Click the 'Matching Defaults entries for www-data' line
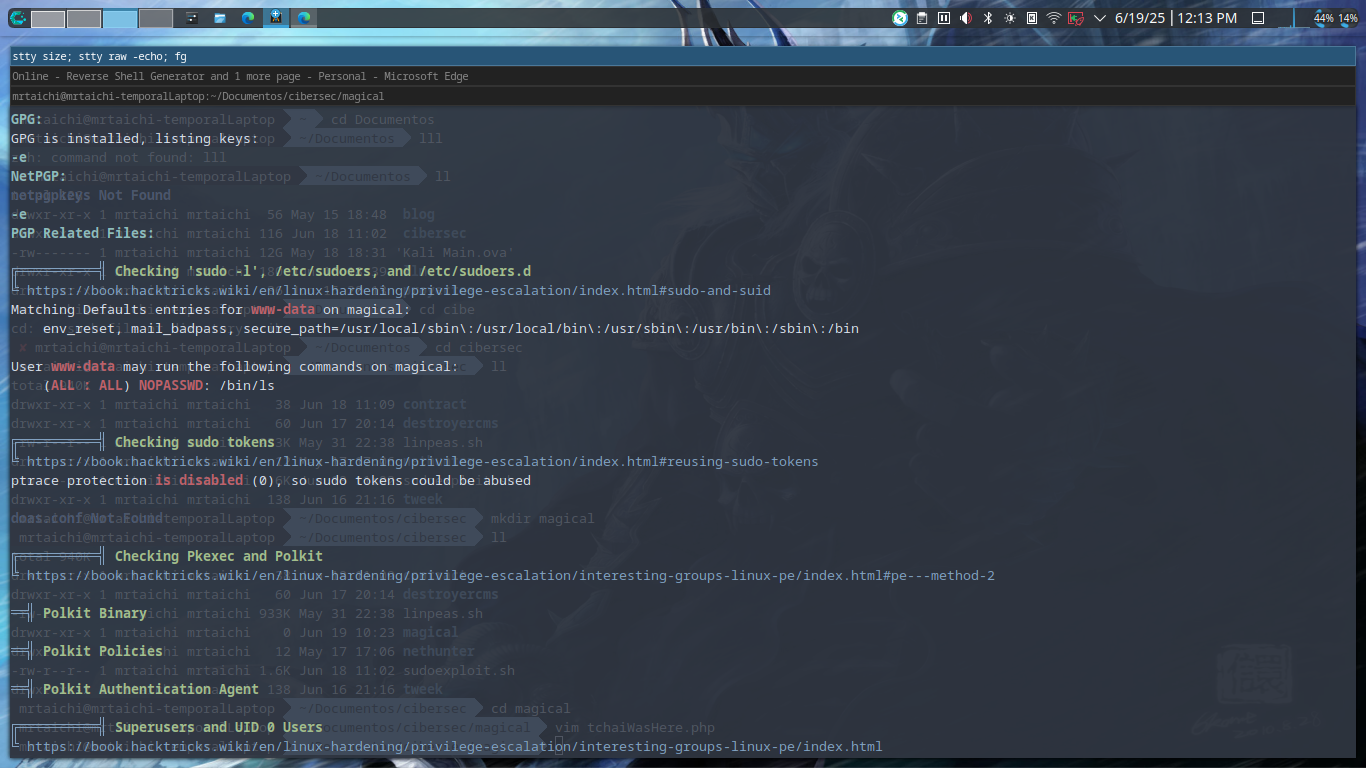This screenshot has width=1366, height=768. [x=211, y=309]
